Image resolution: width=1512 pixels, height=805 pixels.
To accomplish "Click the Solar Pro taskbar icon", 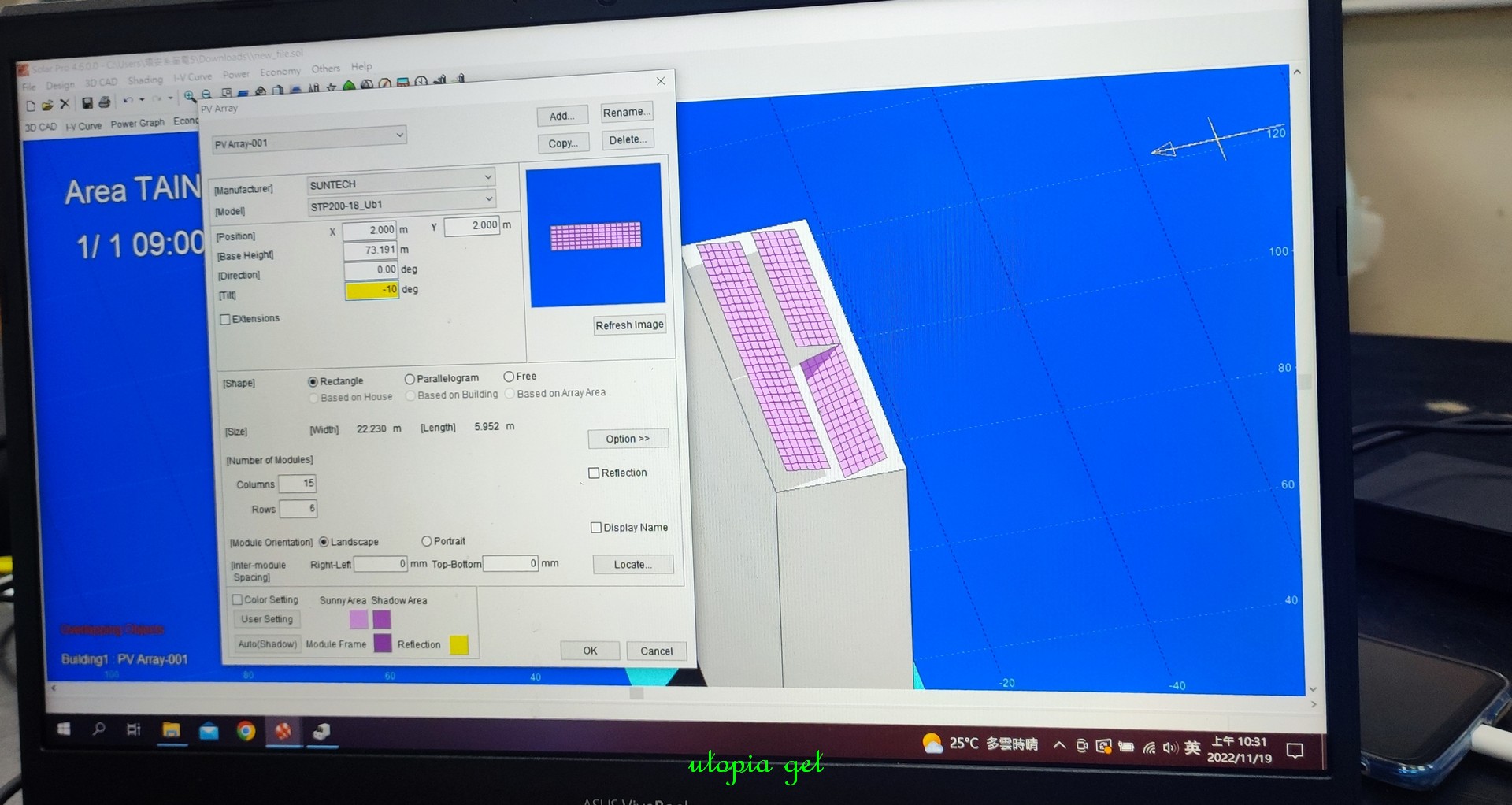I will (283, 732).
